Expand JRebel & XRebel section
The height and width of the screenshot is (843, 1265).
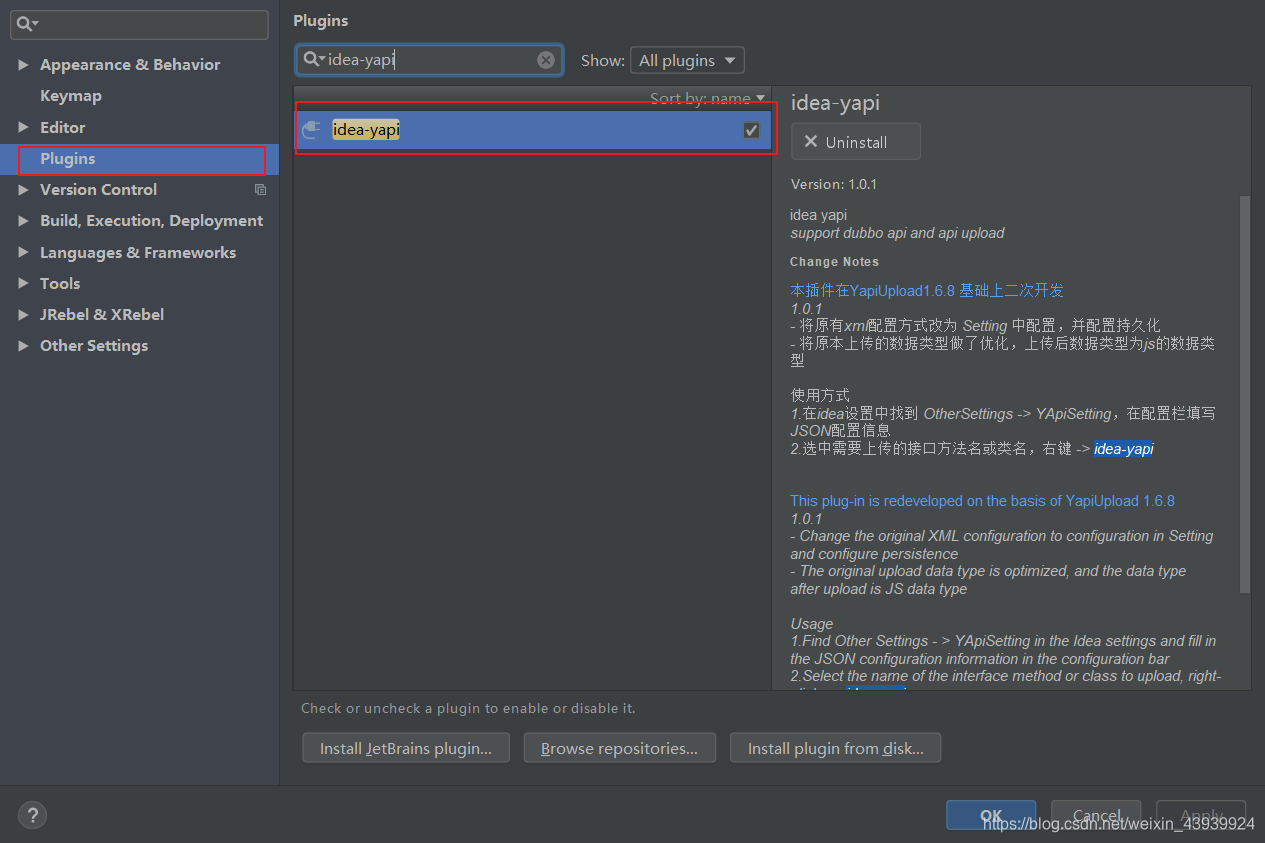[x=23, y=315]
